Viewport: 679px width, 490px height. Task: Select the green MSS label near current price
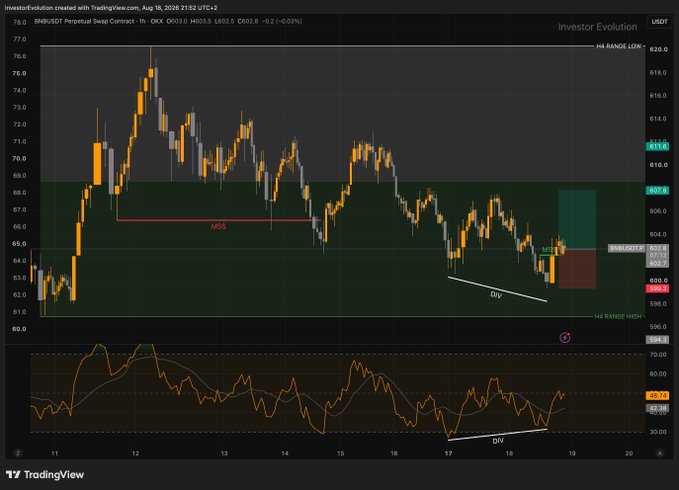click(x=549, y=250)
